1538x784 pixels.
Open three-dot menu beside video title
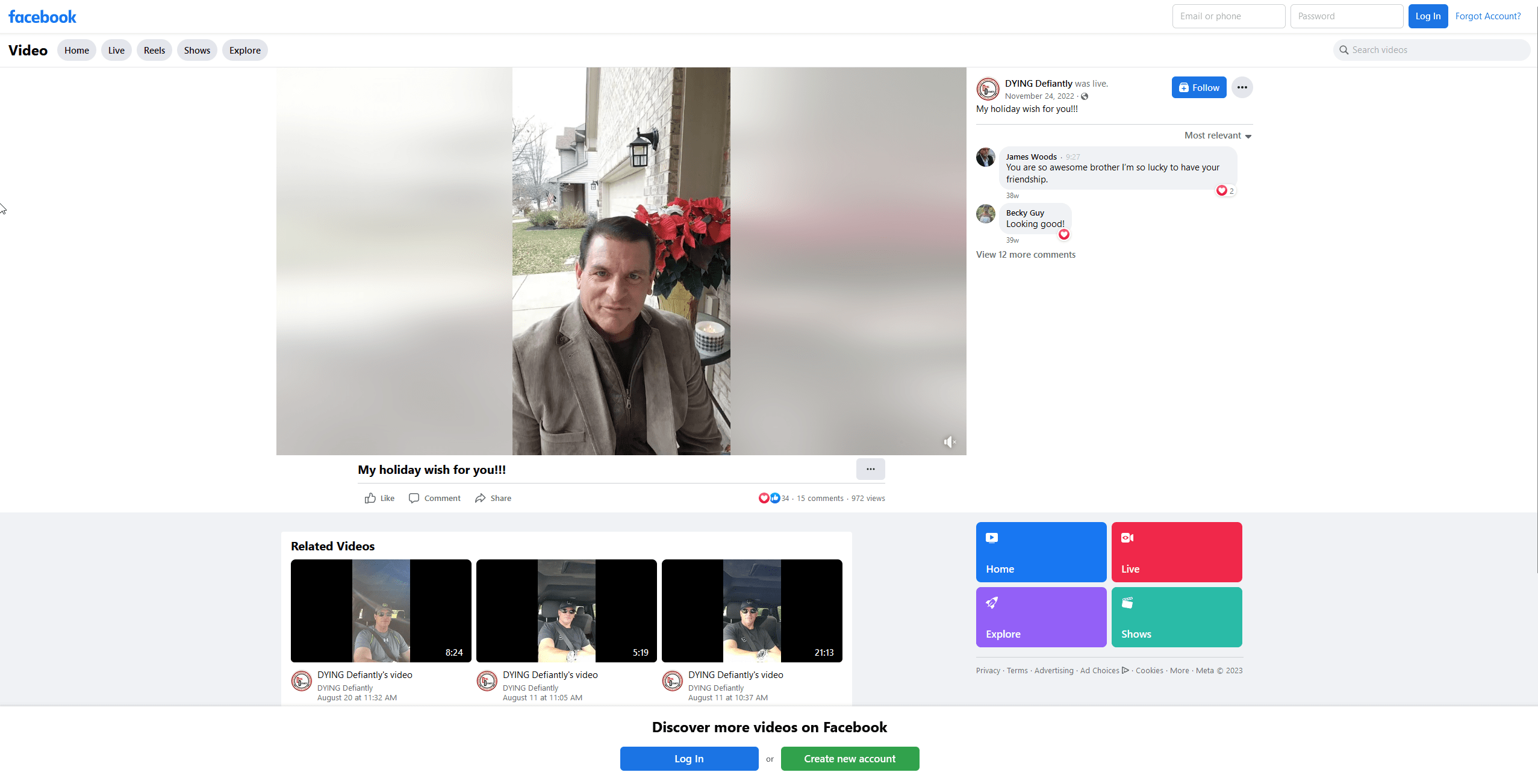tap(870, 469)
